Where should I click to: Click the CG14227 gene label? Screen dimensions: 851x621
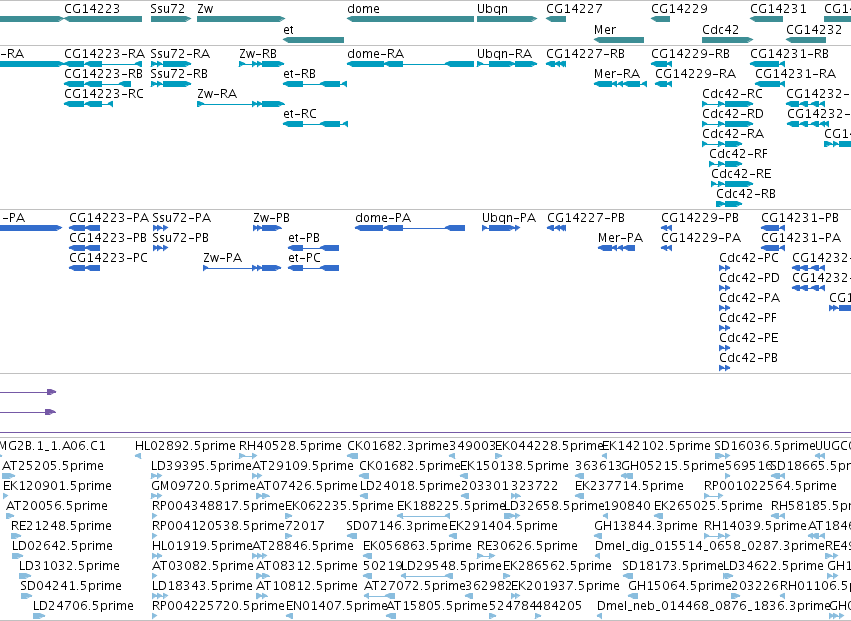[574, 9]
